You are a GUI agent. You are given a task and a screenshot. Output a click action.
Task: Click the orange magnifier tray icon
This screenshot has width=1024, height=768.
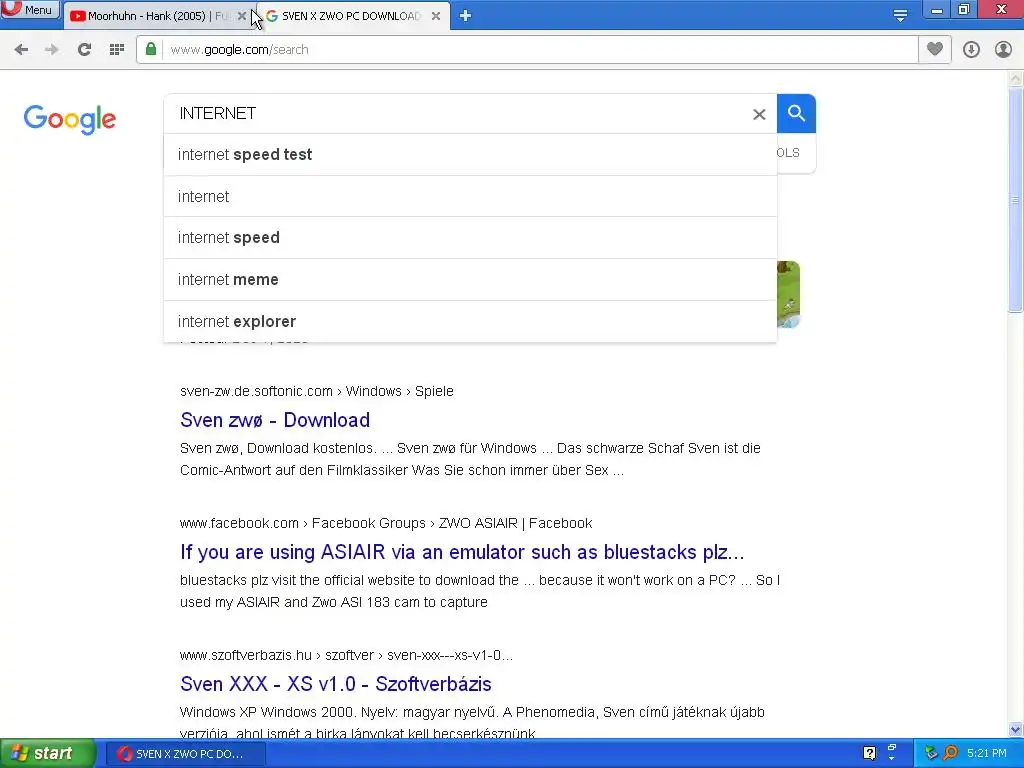point(950,753)
